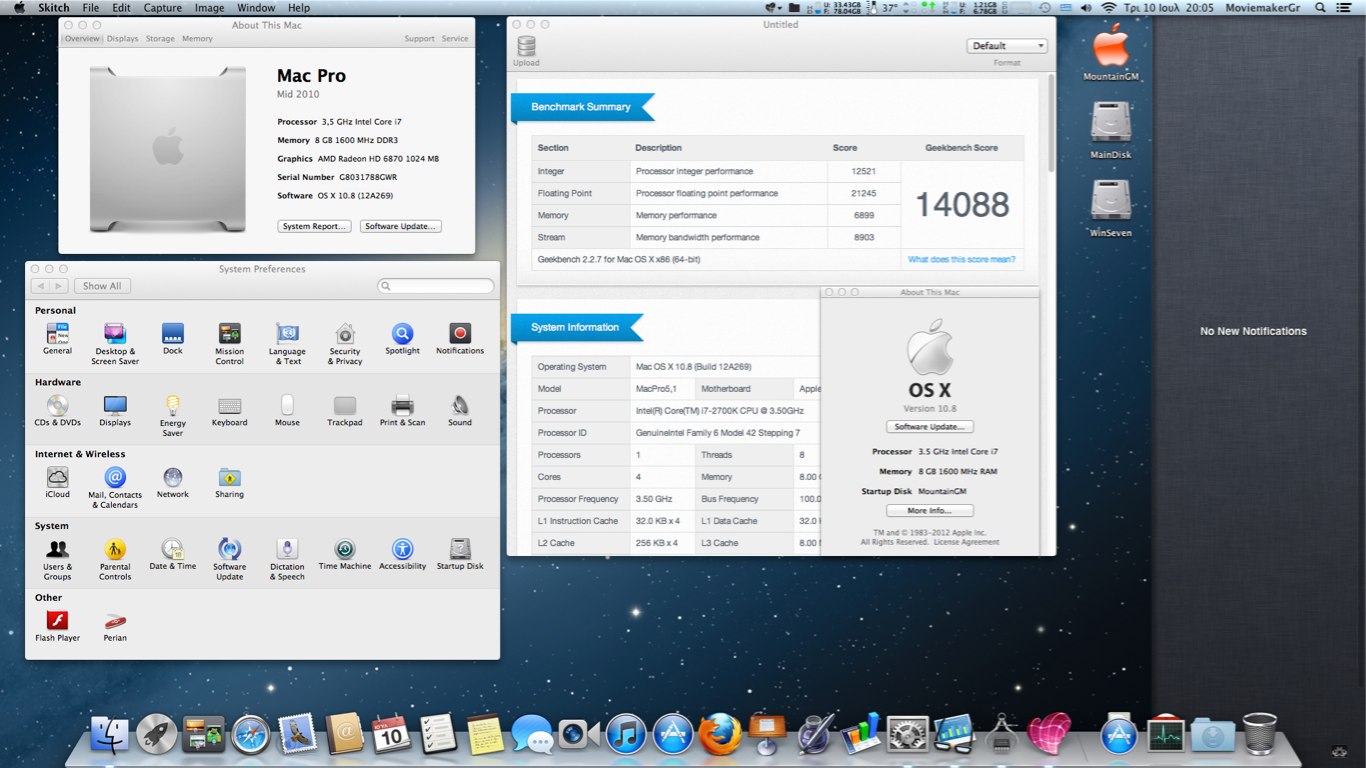This screenshot has width=1366, height=768.
Task: Click the System Report... button
Action: click(x=314, y=227)
